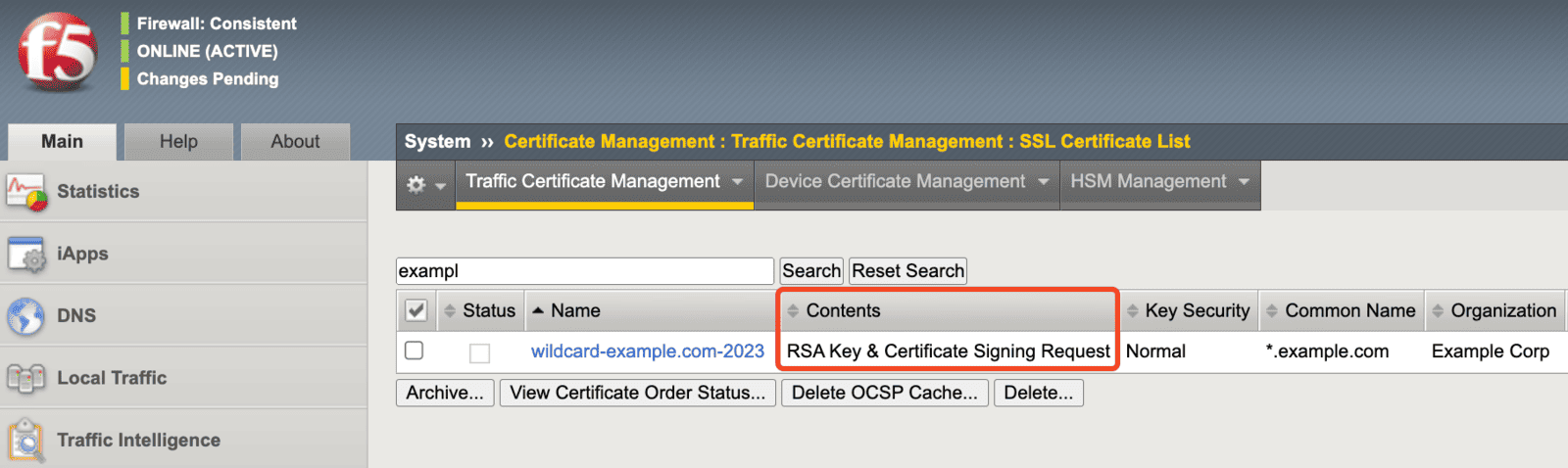
Task: Click the Changes Pending status text
Action: (x=208, y=79)
